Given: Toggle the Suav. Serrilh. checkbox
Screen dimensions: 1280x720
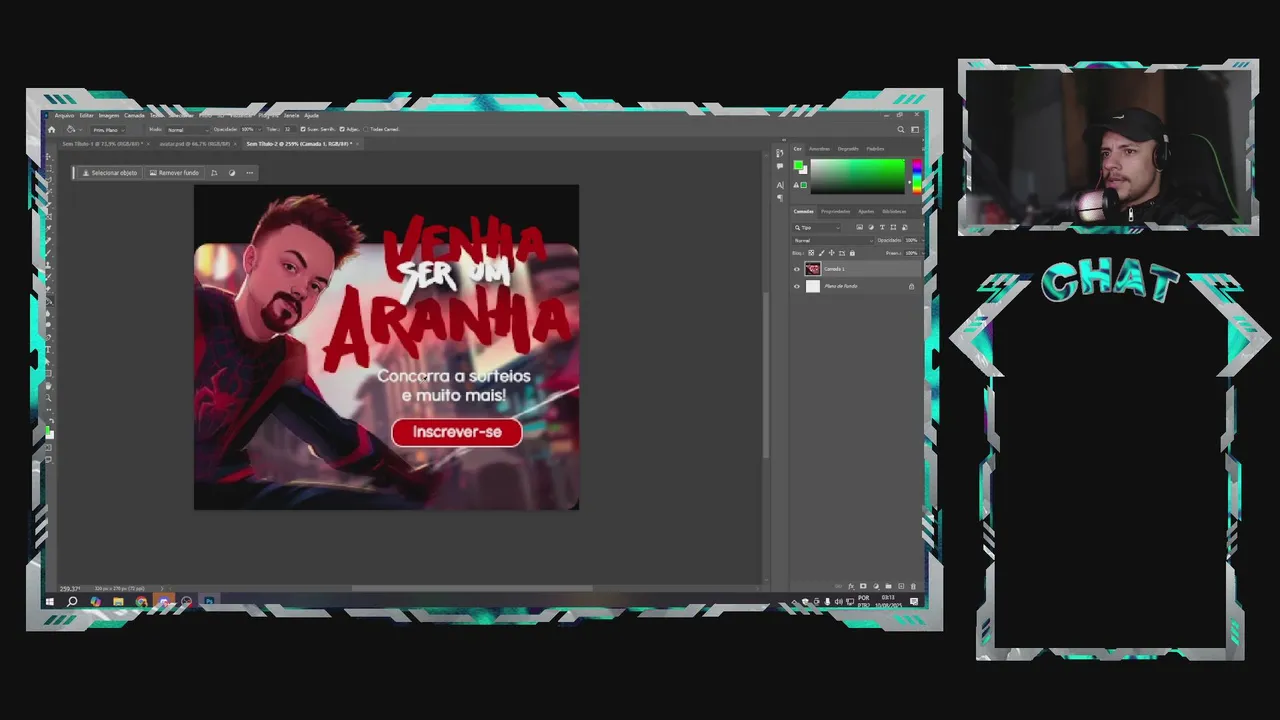Looking at the screenshot, I should pos(303,129).
